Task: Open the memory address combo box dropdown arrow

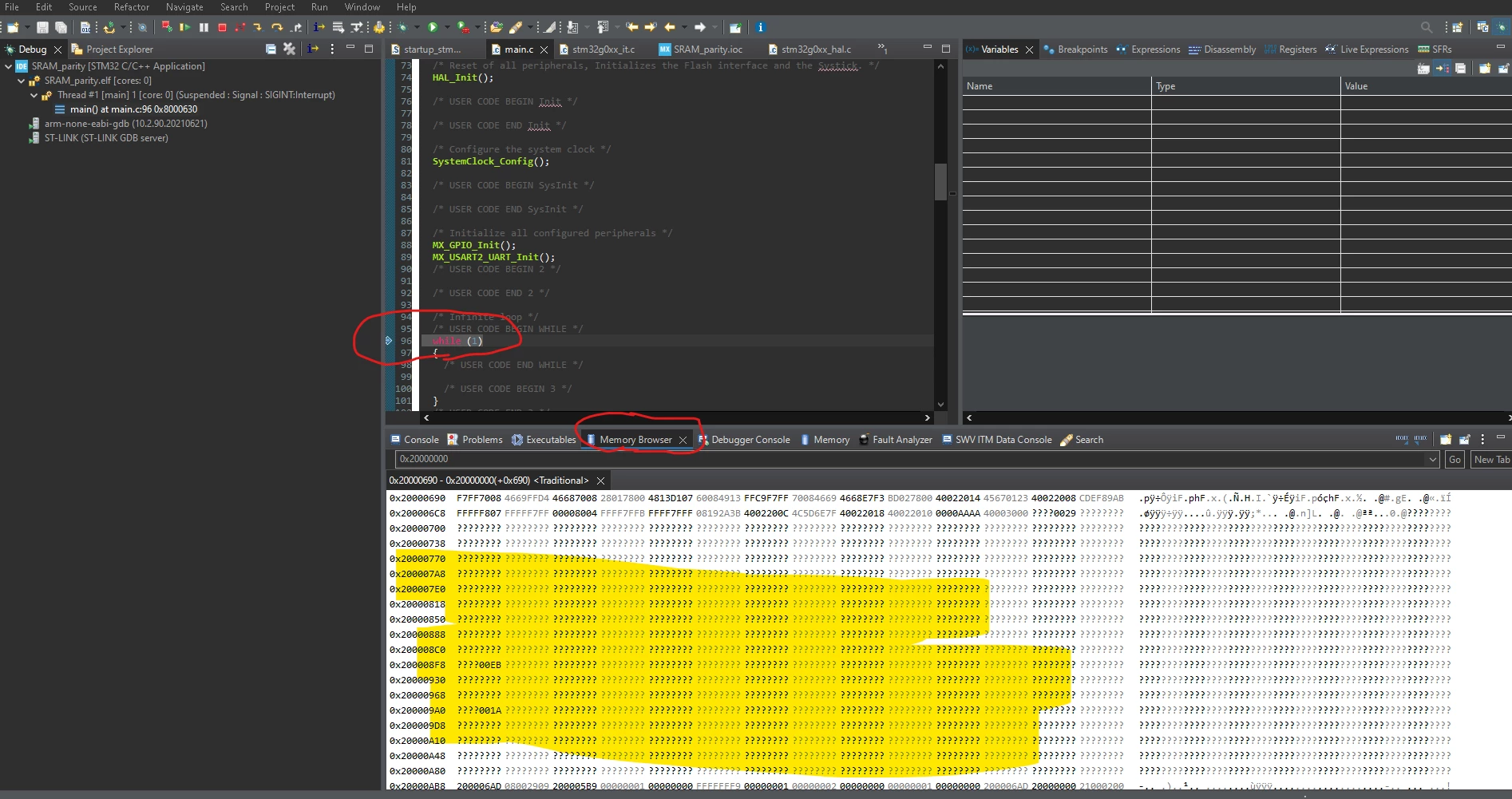Action: 1432,460
